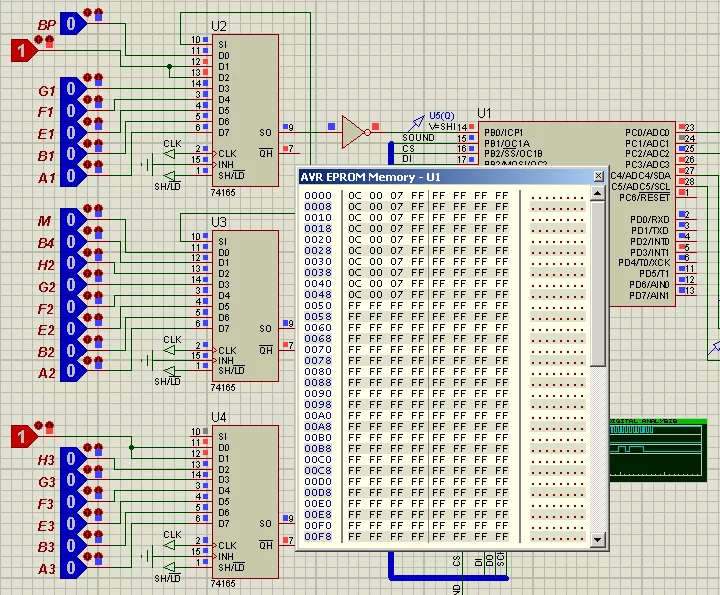The height and width of the screenshot is (595, 720).
Task: Click the U5(Q) voltage probe arrow
Action: 421,122
